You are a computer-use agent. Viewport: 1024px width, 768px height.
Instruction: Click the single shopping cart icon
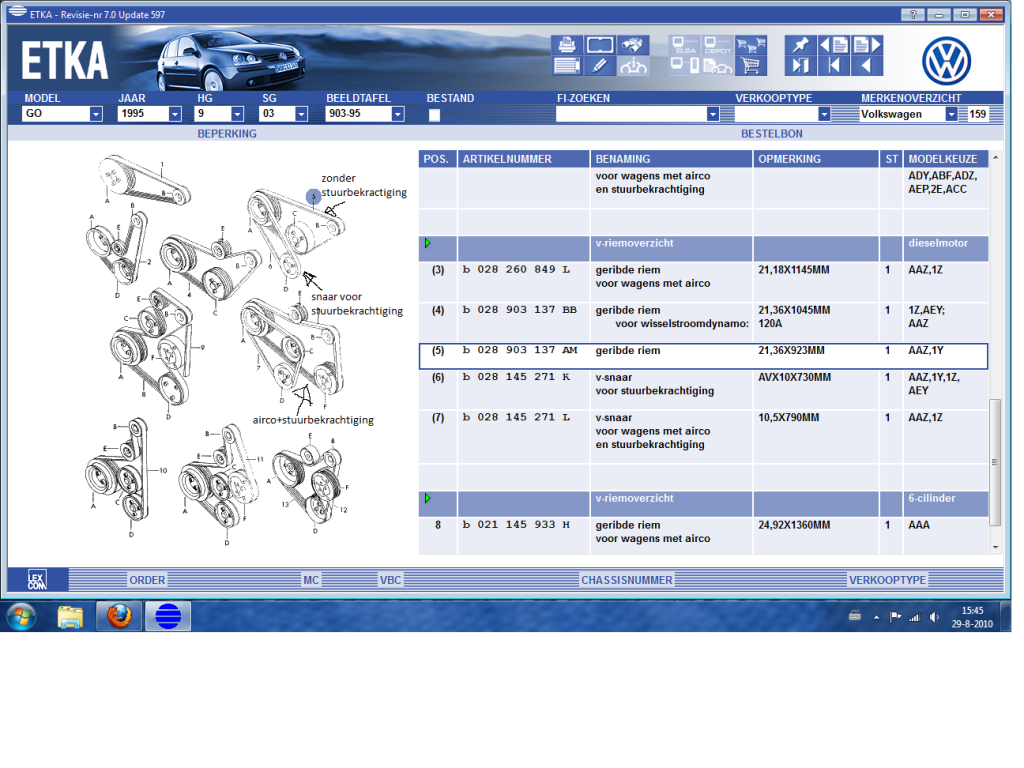coord(750,65)
